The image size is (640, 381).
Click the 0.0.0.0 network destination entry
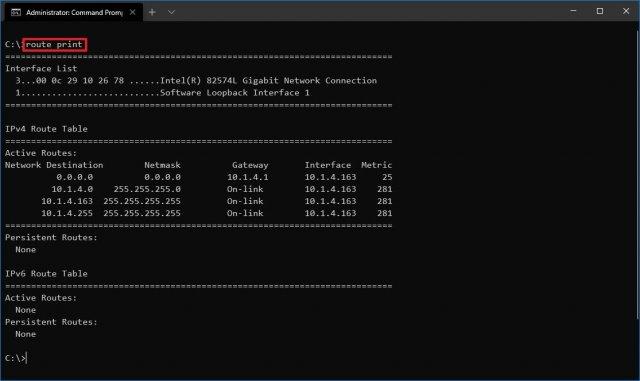(75, 177)
